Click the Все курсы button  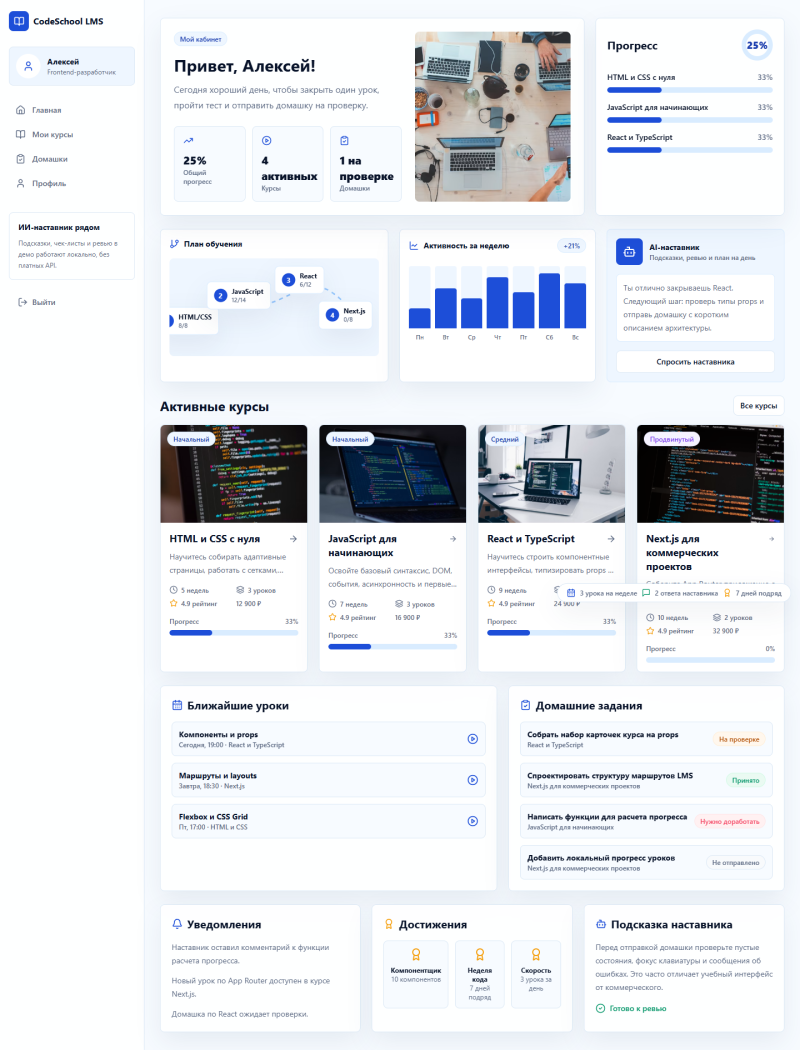click(758, 406)
